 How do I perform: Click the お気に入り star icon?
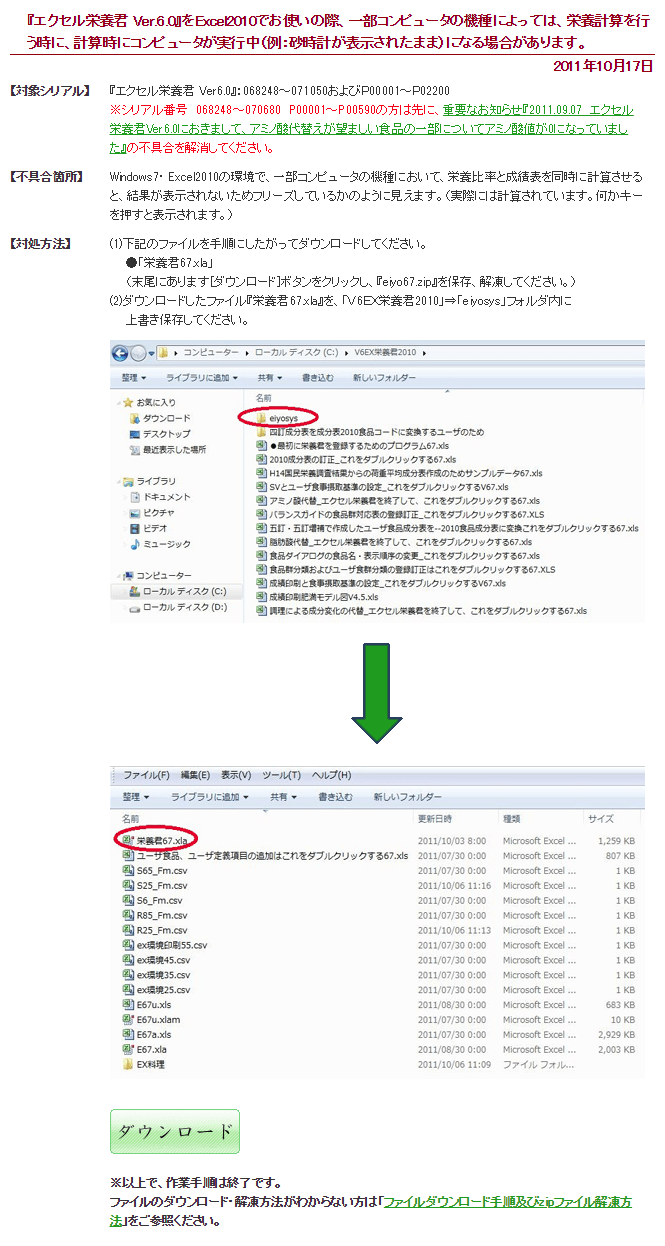click(x=127, y=402)
